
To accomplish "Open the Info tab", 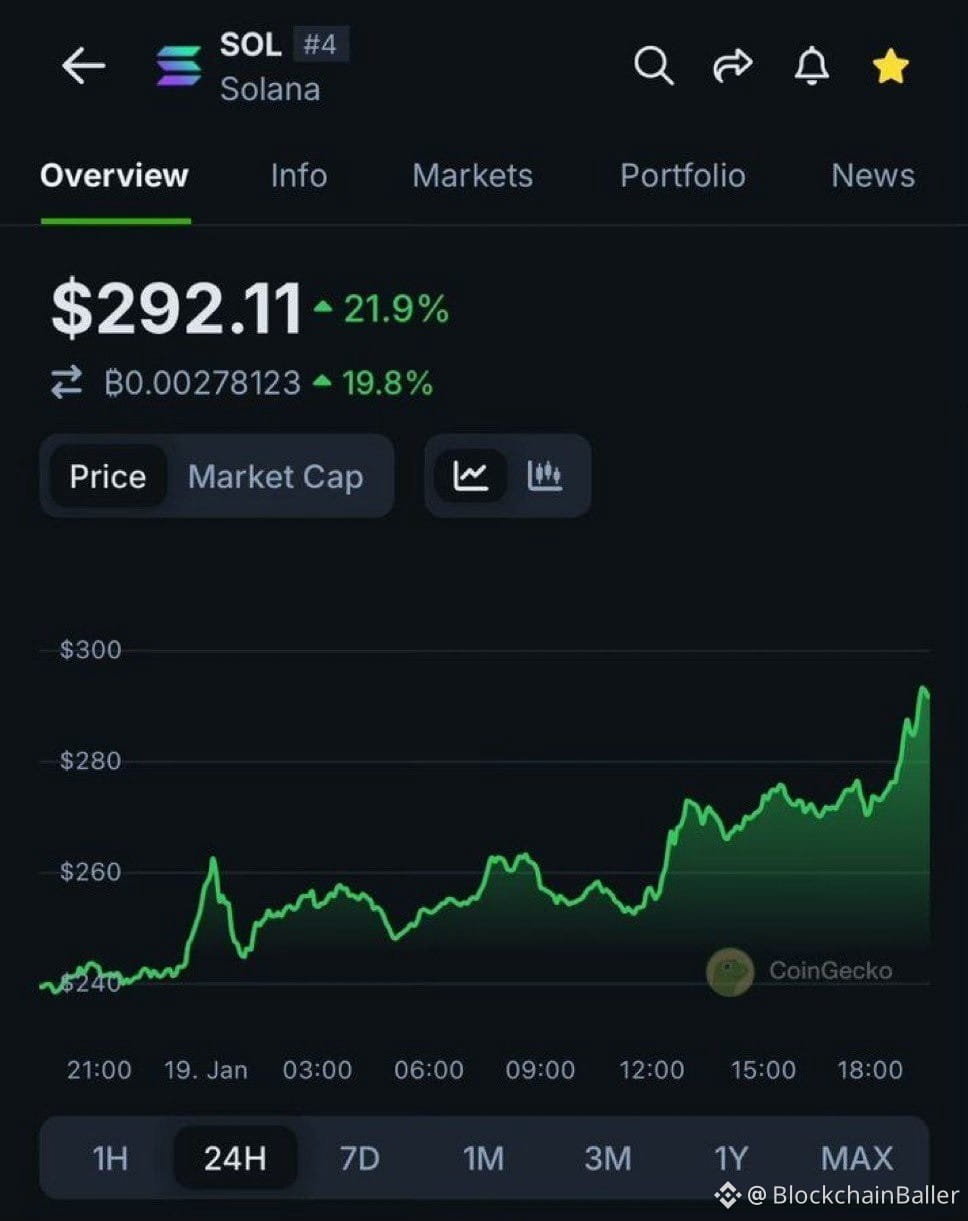I will click(x=298, y=175).
